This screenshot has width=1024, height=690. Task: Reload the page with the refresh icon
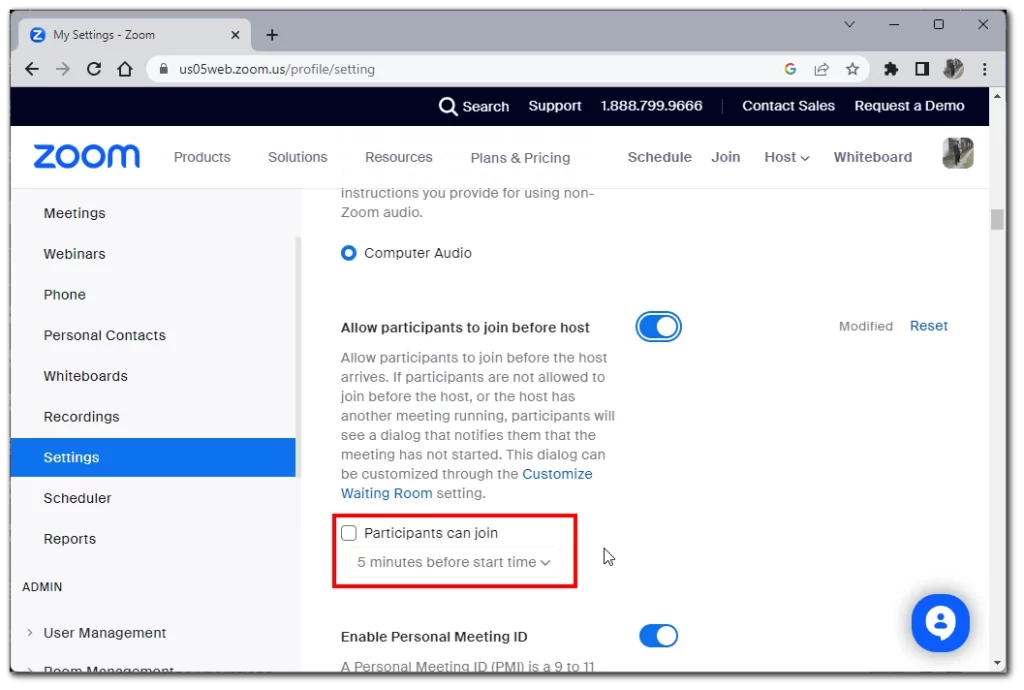click(94, 69)
